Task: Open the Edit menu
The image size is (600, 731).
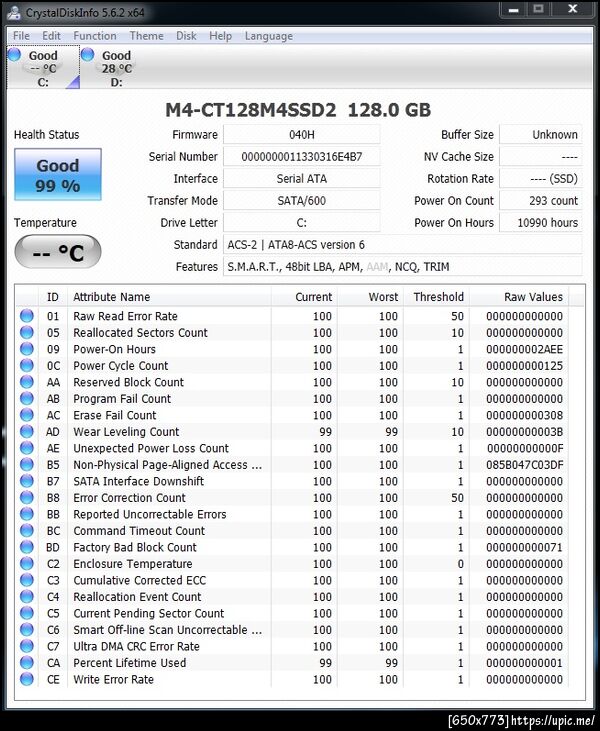Action: pos(51,36)
